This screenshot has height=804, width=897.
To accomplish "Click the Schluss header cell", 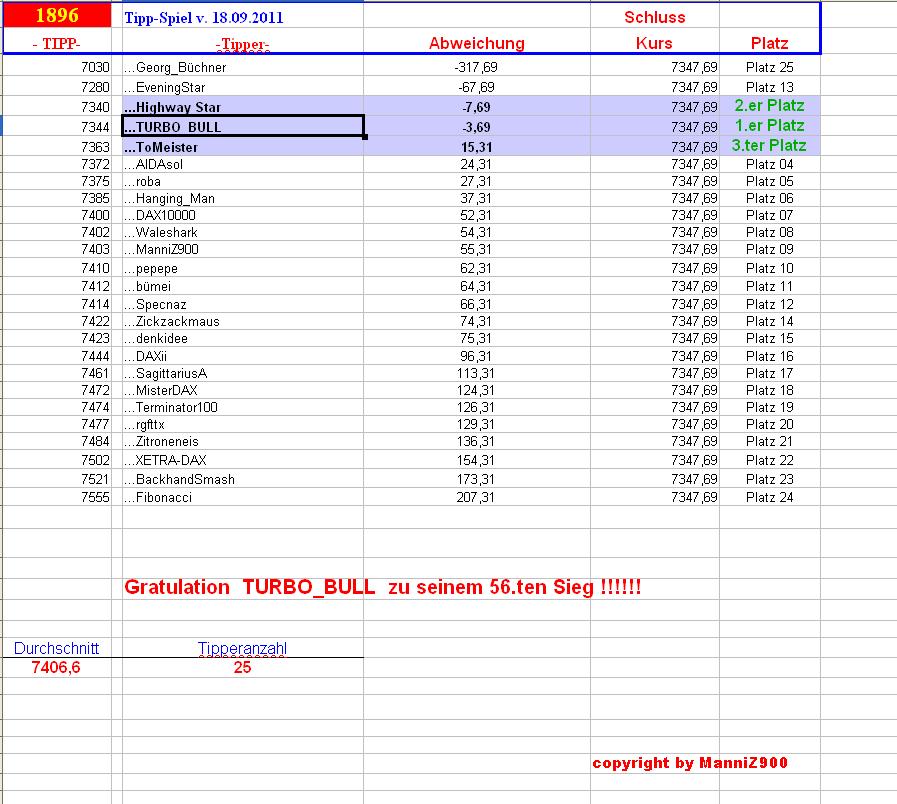I will 654,17.
